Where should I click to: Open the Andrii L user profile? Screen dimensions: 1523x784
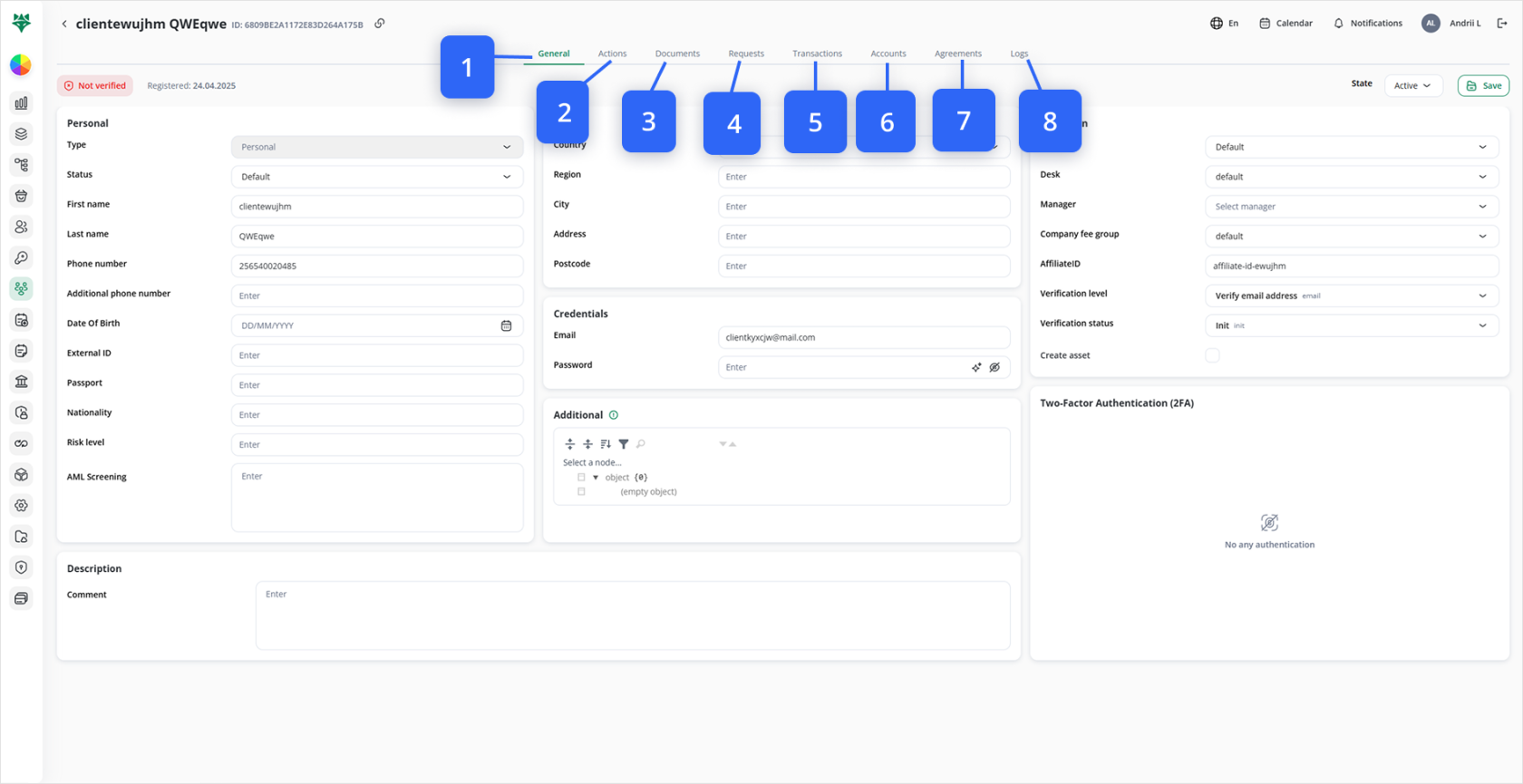click(x=1451, y=24)
